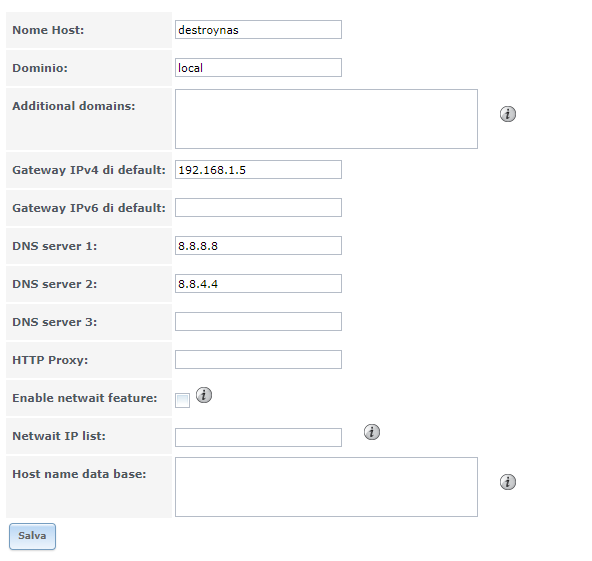Click the empty Gateway IPv6 field
592x561 pixels.
pyautogui.click(x=258, y=208)
